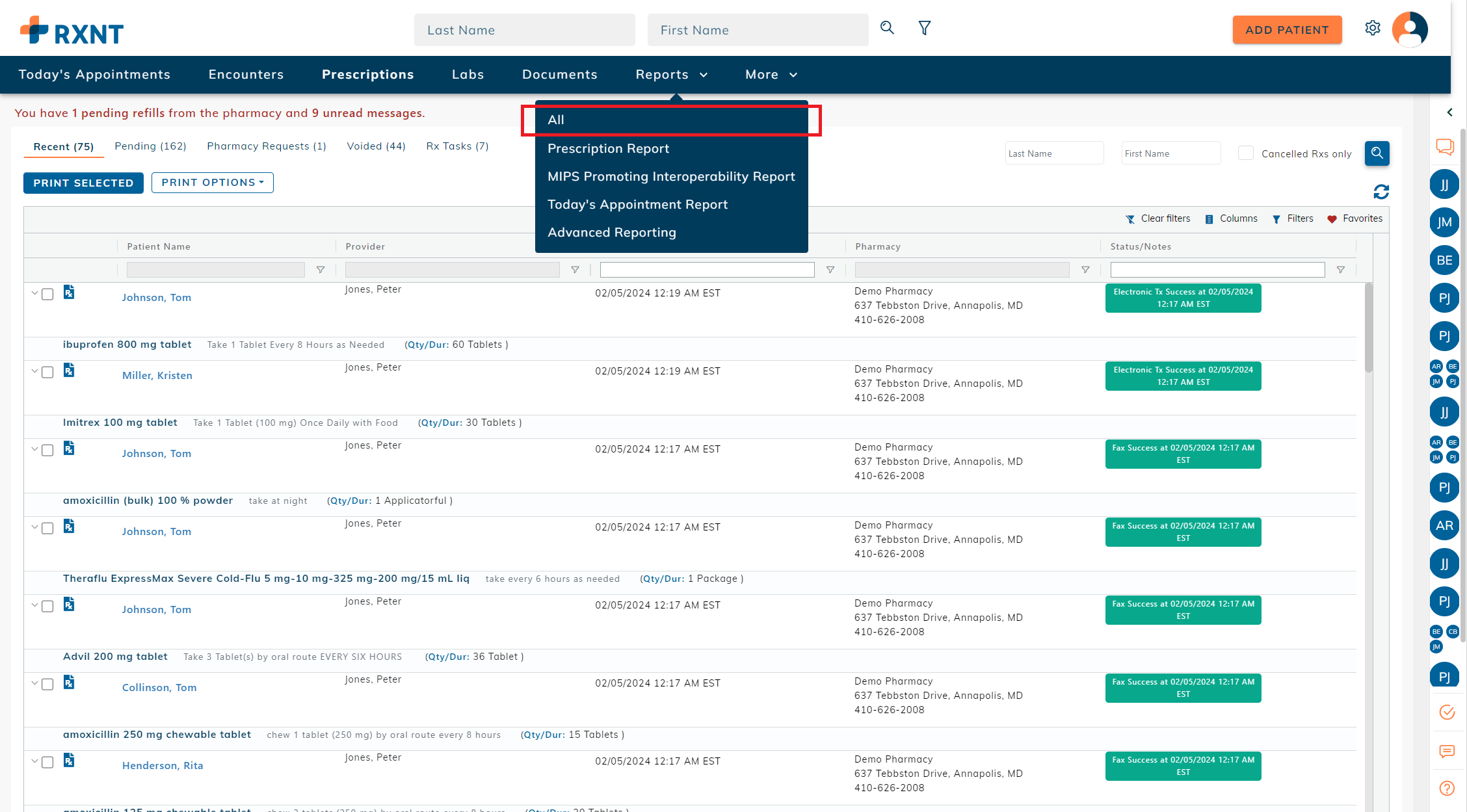1467x812 pixels.
Task: Open the Print Options dropdown
Action: pyautogui.click(x=212, y=183)
